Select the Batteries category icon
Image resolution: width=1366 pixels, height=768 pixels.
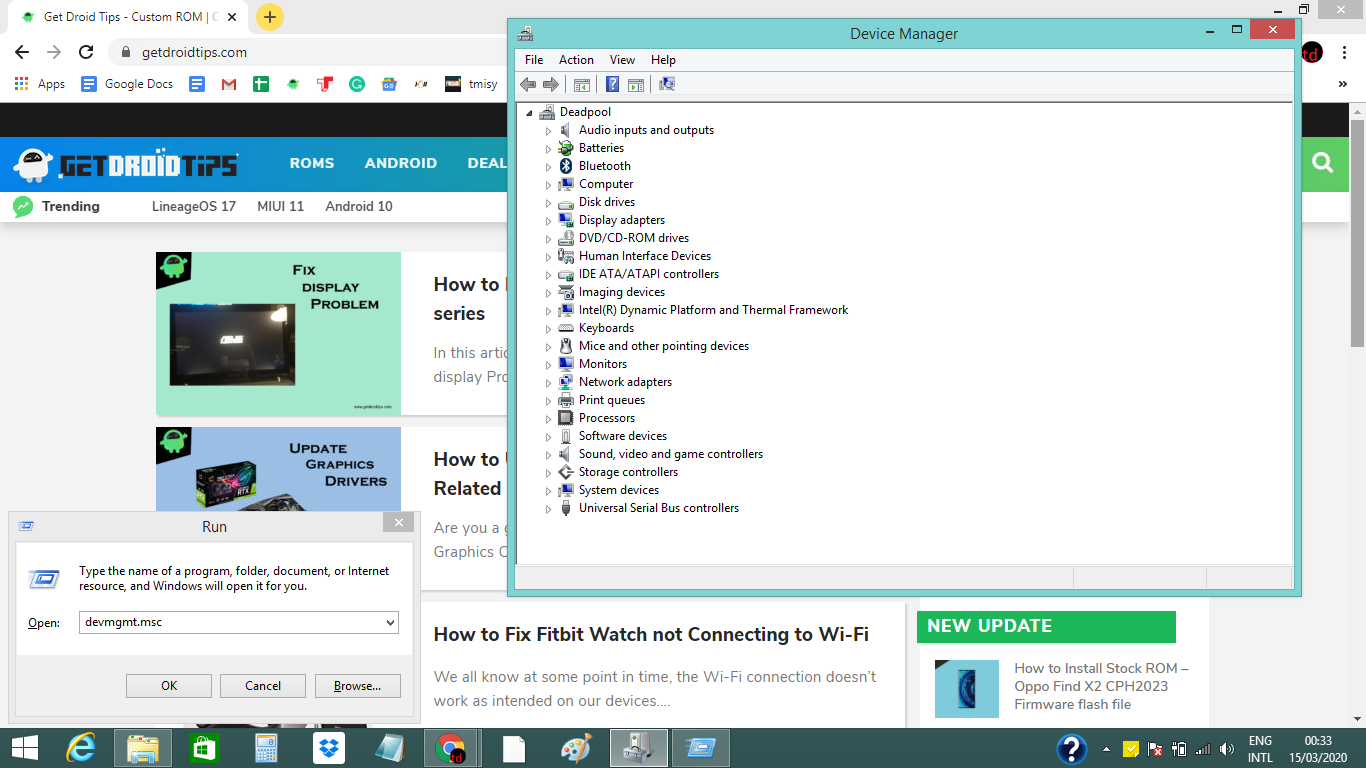pyautogui.click(x=566, y=148)
